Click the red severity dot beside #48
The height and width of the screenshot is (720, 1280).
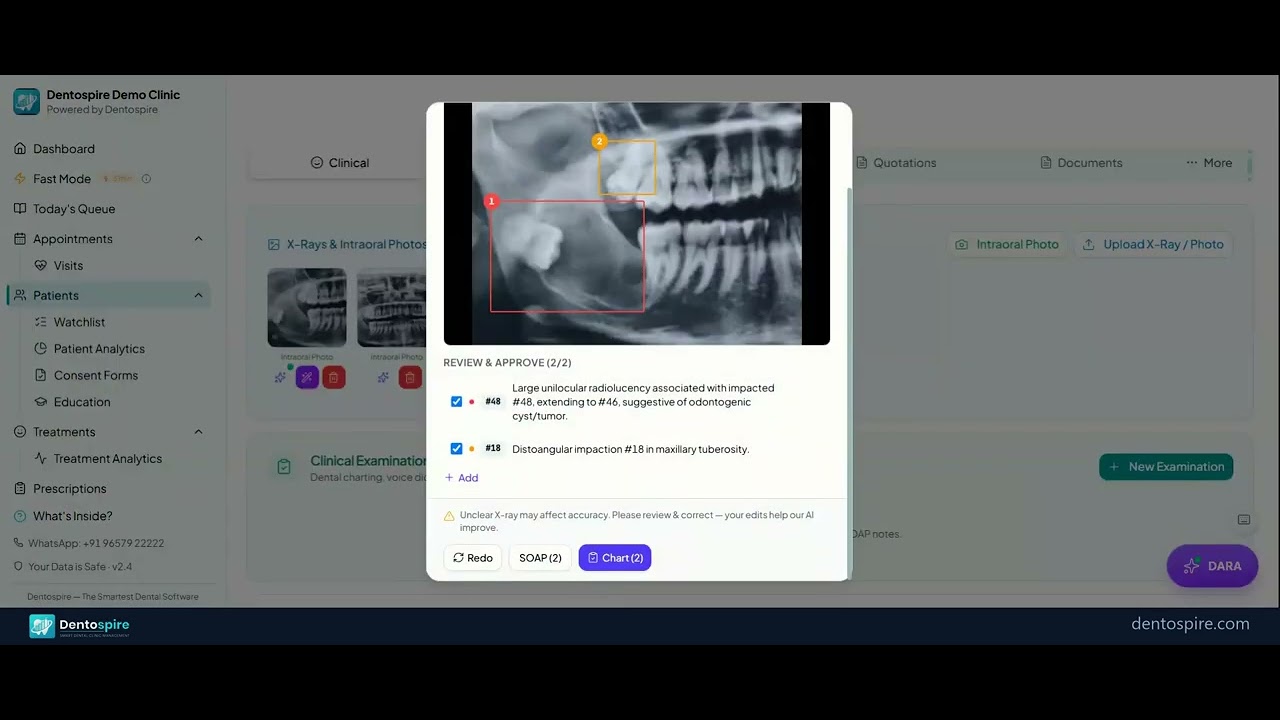click(472, 402)
